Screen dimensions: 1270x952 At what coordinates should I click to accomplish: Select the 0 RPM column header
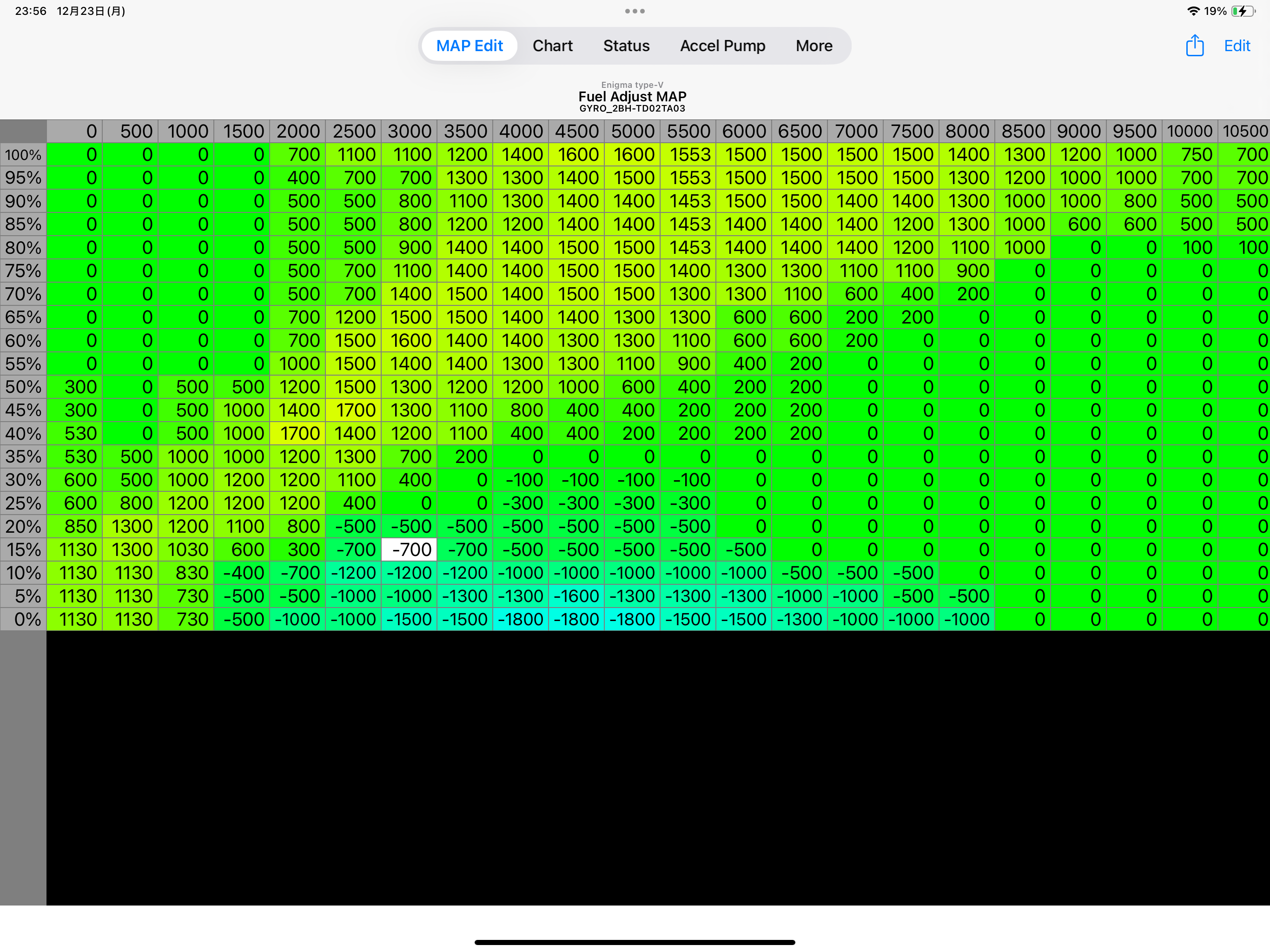point(75,132)
